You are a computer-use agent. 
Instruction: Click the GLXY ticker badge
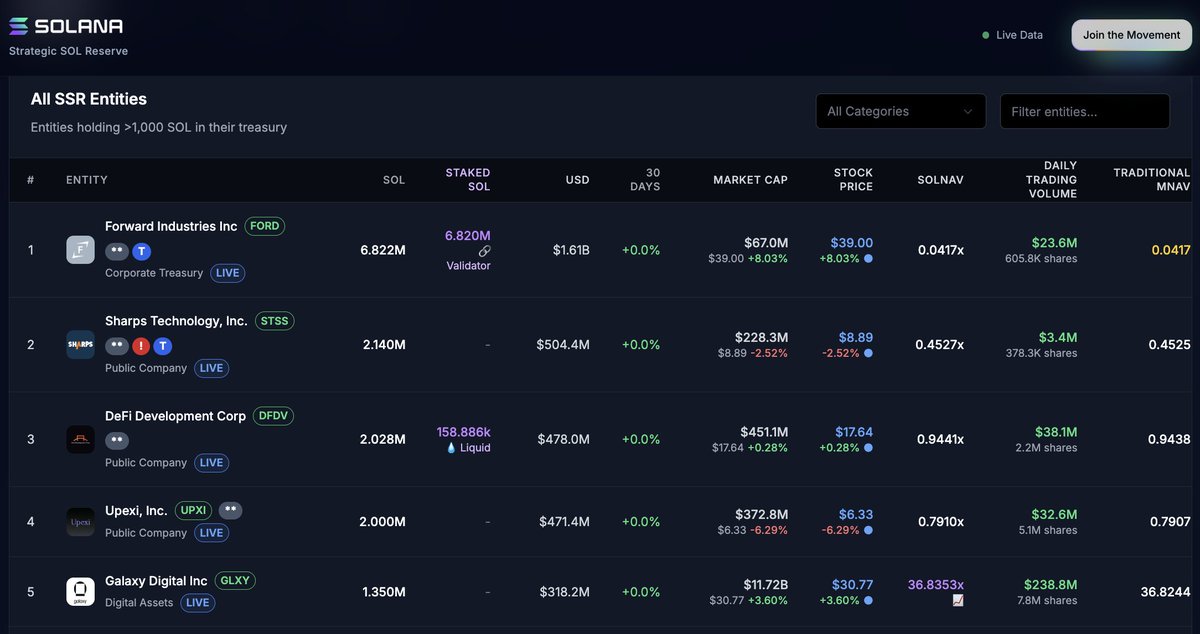tap(234, 581)
